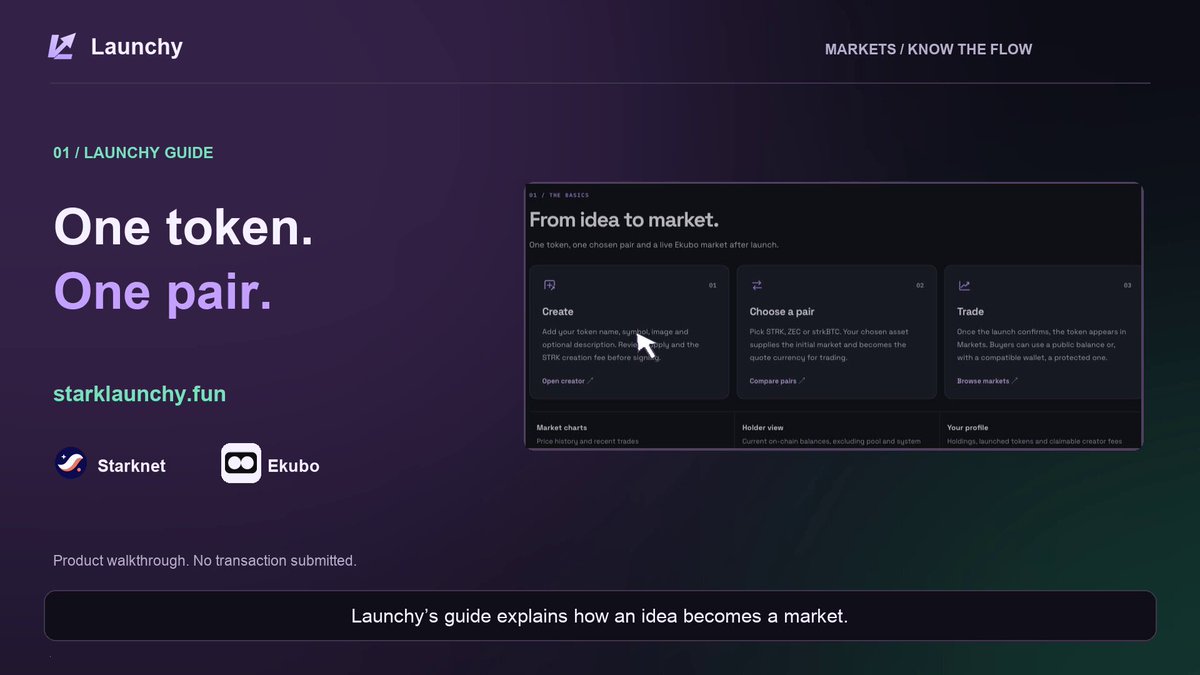1200x675 pixels.
Task: Click the Choose a pair card title
Action: click(x=782, y=312)
